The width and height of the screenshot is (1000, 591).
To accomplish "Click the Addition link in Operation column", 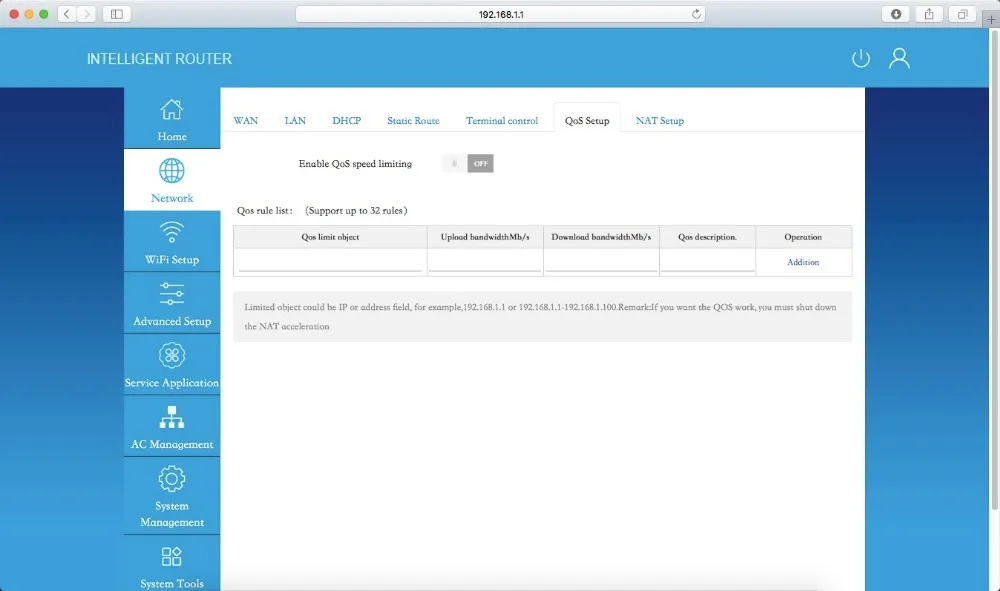I will (x=803, y=262).
